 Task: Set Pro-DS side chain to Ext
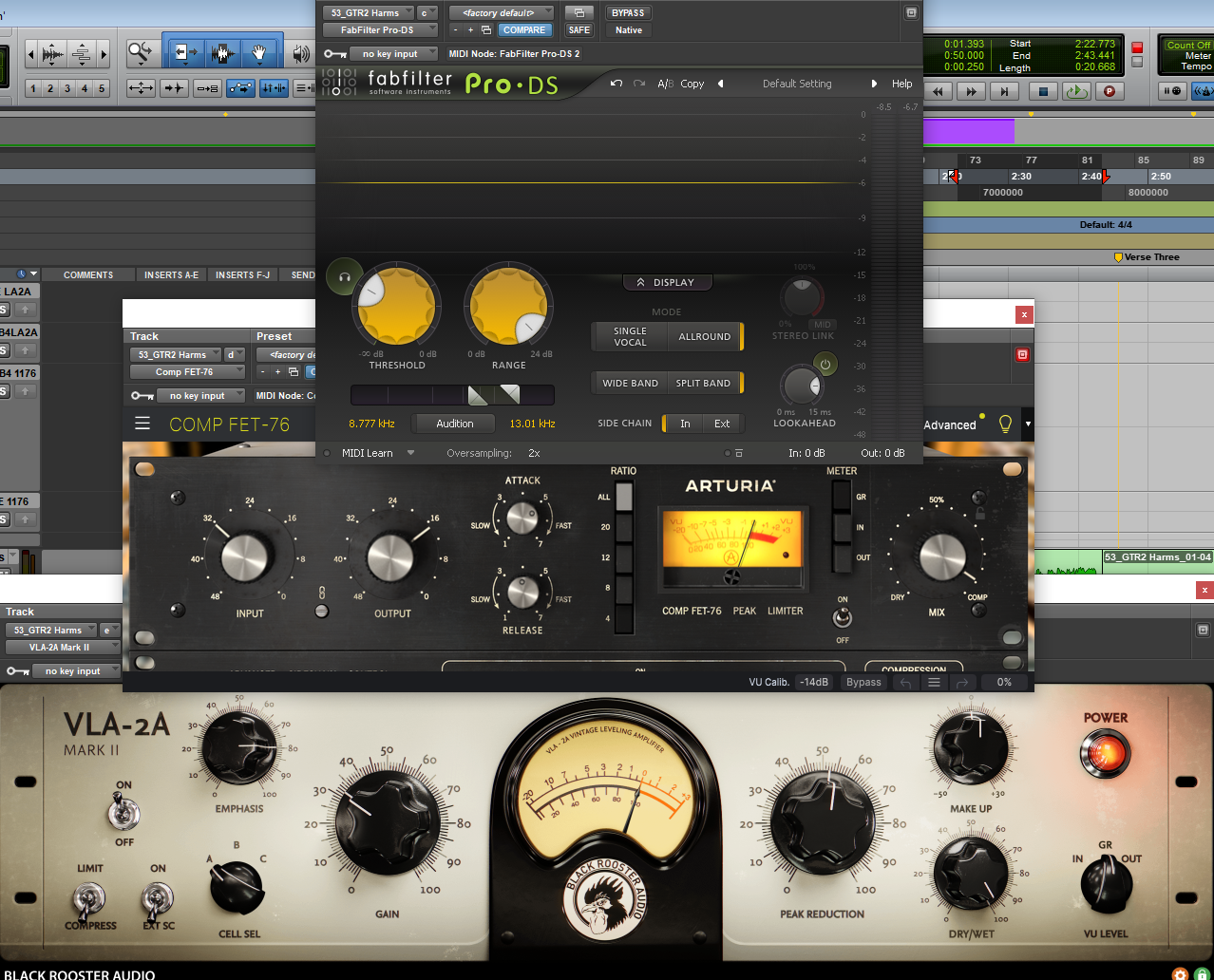tap(722, 424)
